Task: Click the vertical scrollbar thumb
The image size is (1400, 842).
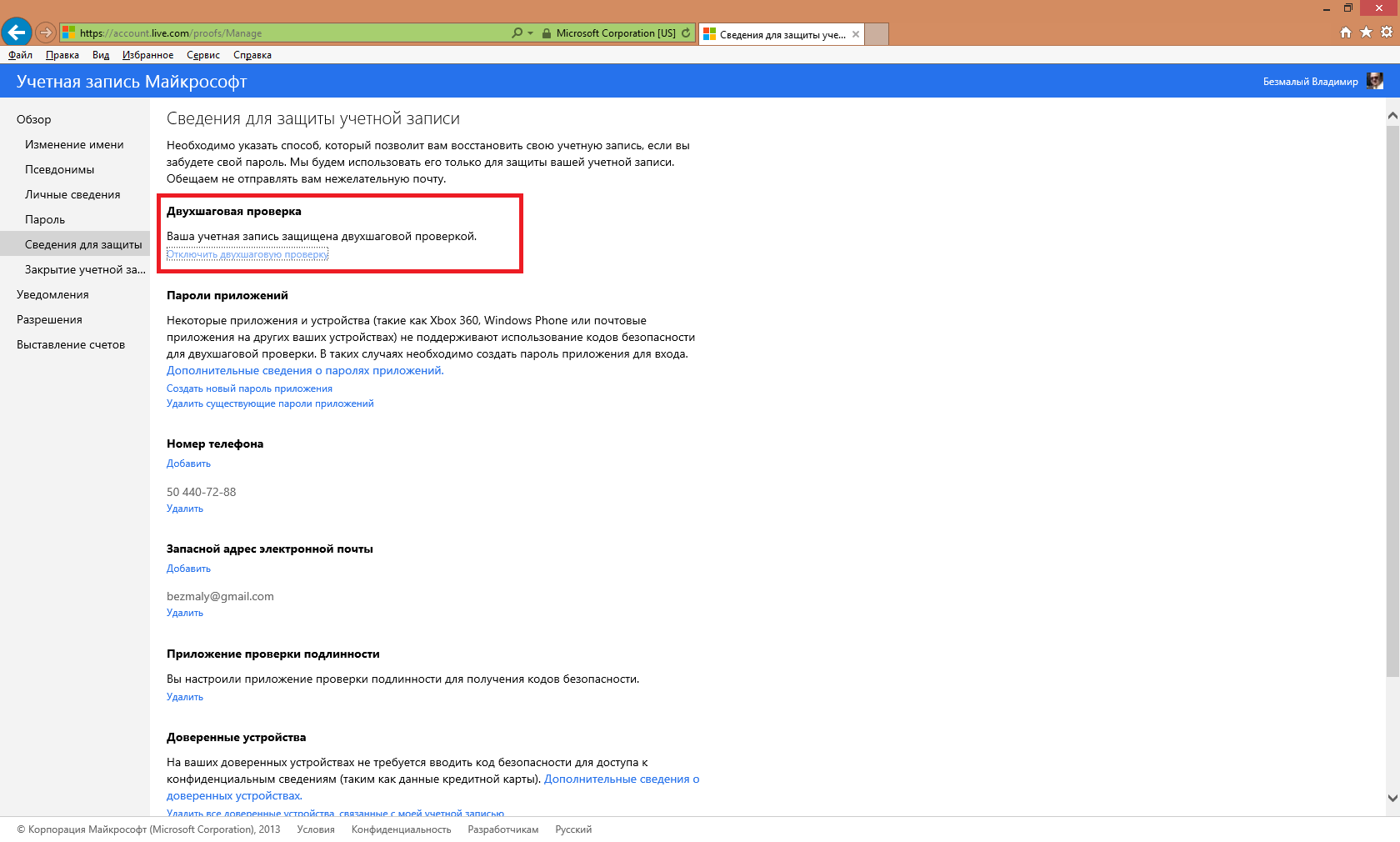Action: coord(1392,400)
